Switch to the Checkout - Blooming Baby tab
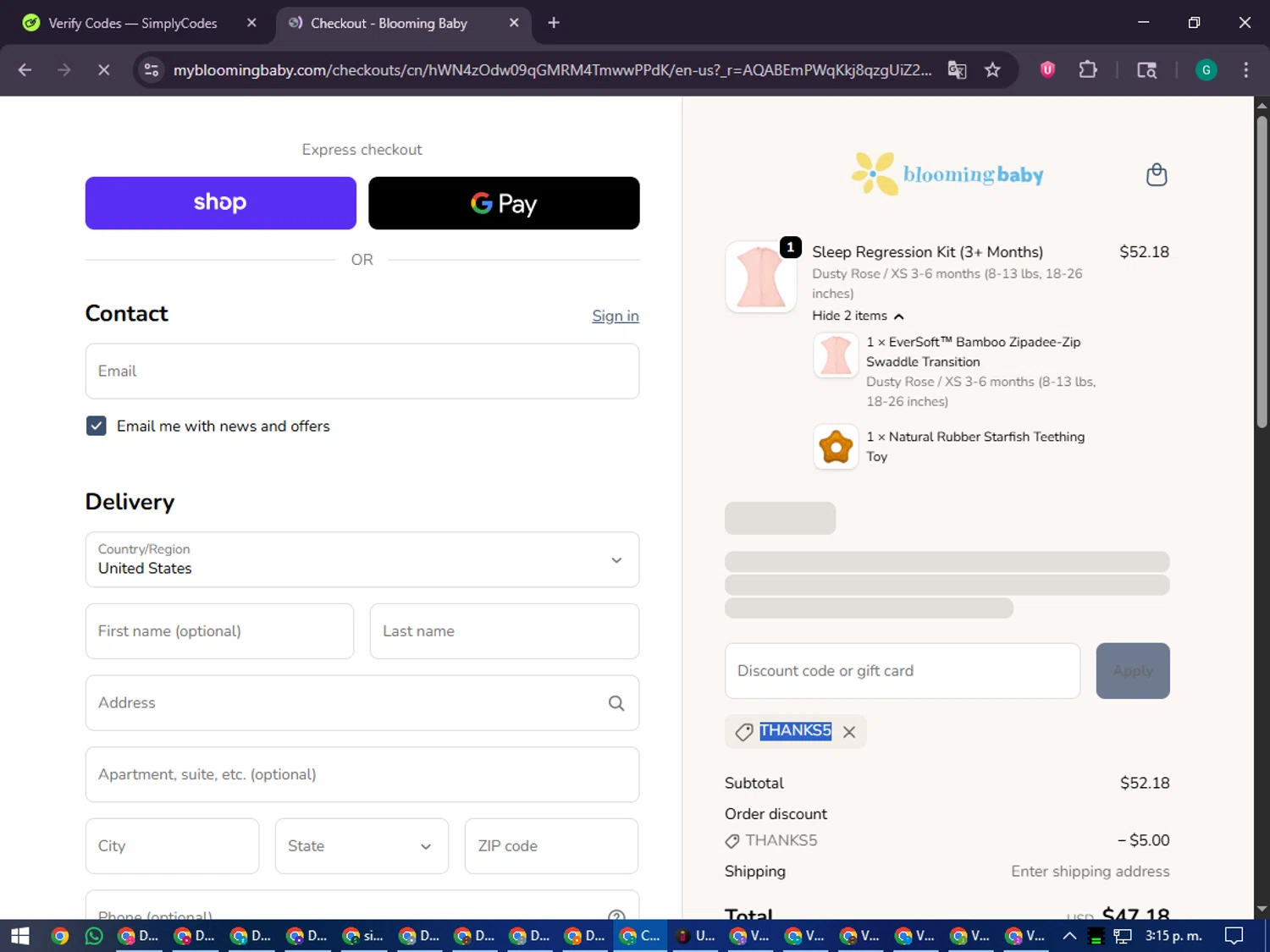The height and width of the screenshot is (952, 1270). click(403, 23)
